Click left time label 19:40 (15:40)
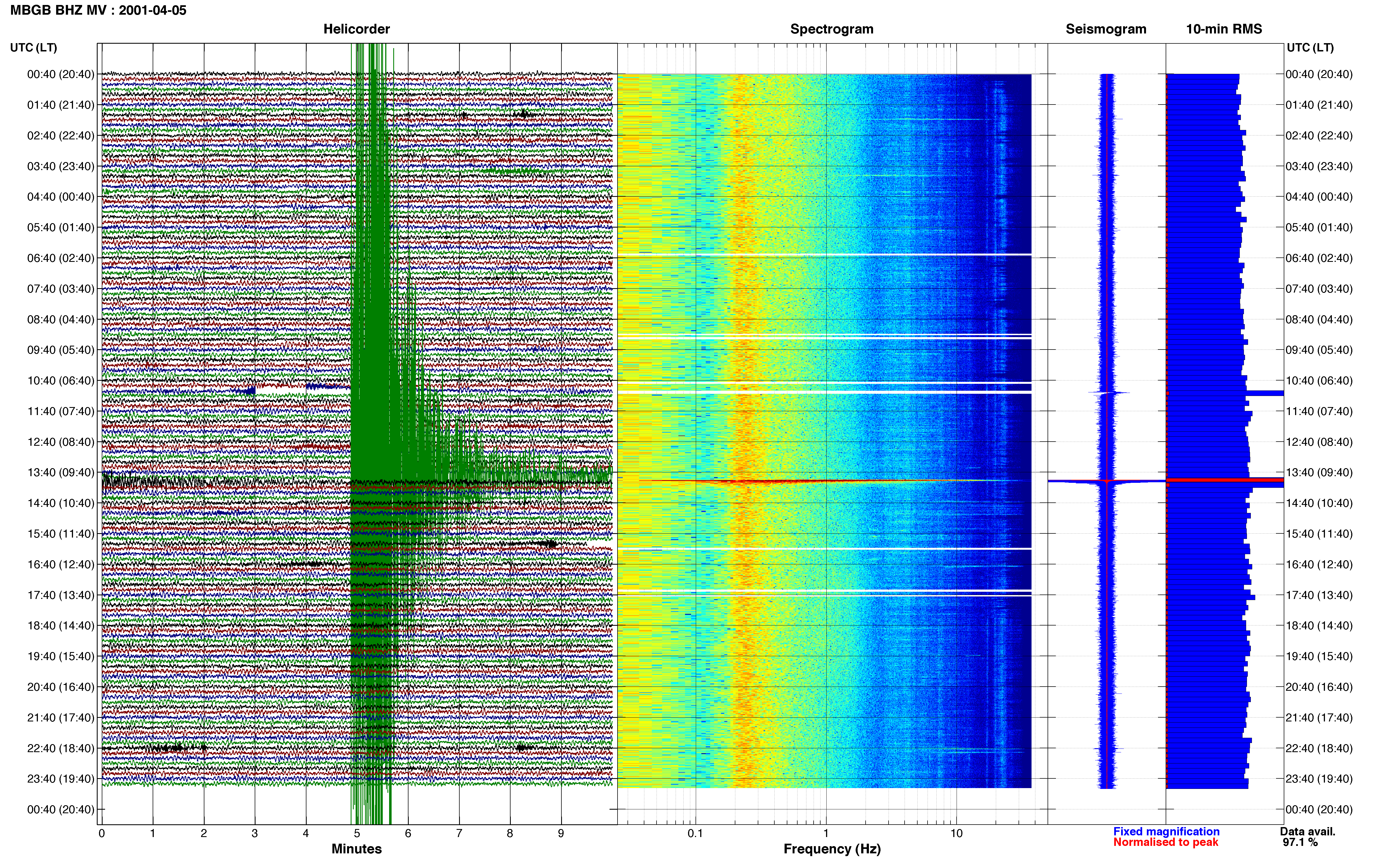The image size is (1388, 868). coord(61,656)
